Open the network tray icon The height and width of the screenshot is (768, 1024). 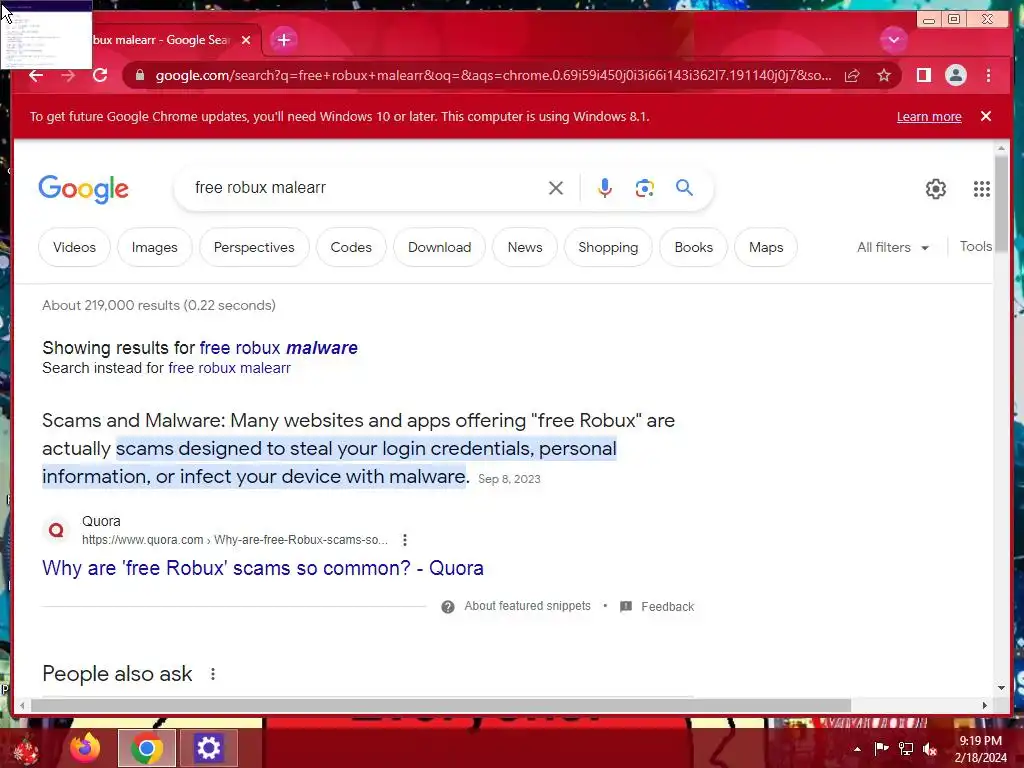[x=906, y=749]
